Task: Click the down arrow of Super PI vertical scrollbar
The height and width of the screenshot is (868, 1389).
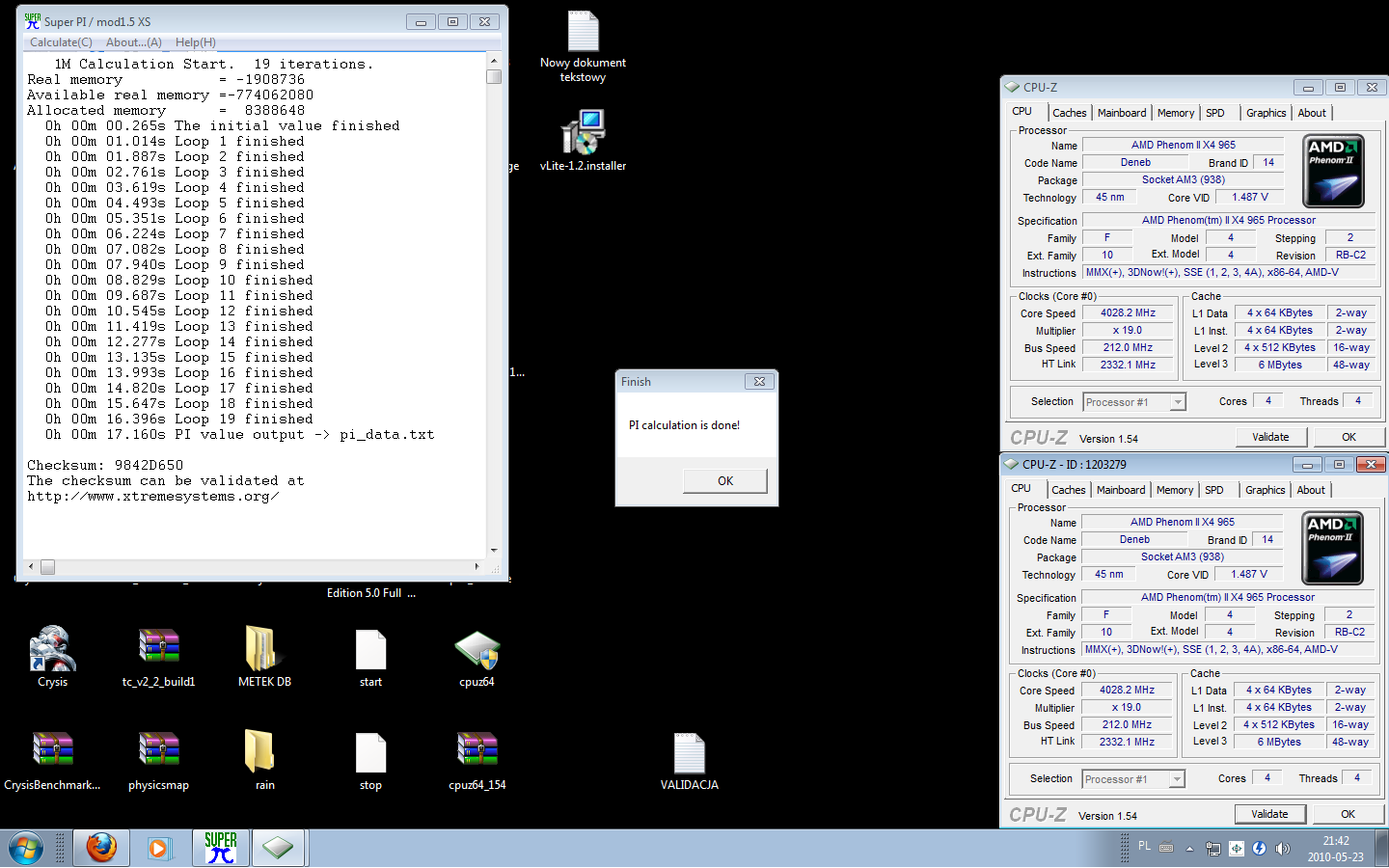Action: (494, 551)
